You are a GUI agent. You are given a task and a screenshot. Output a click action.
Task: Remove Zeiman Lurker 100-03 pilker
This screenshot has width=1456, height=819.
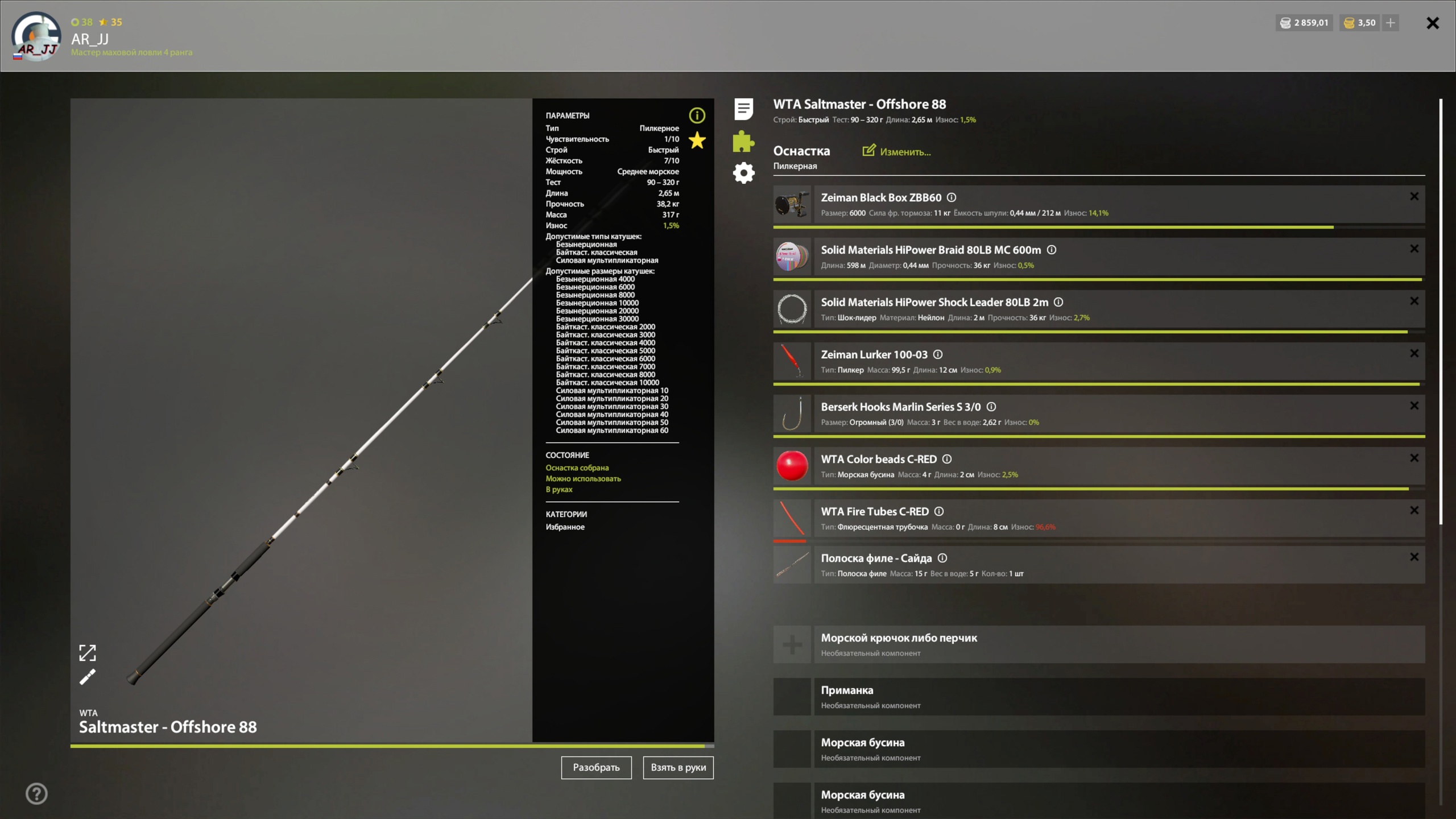(1414, 353)
